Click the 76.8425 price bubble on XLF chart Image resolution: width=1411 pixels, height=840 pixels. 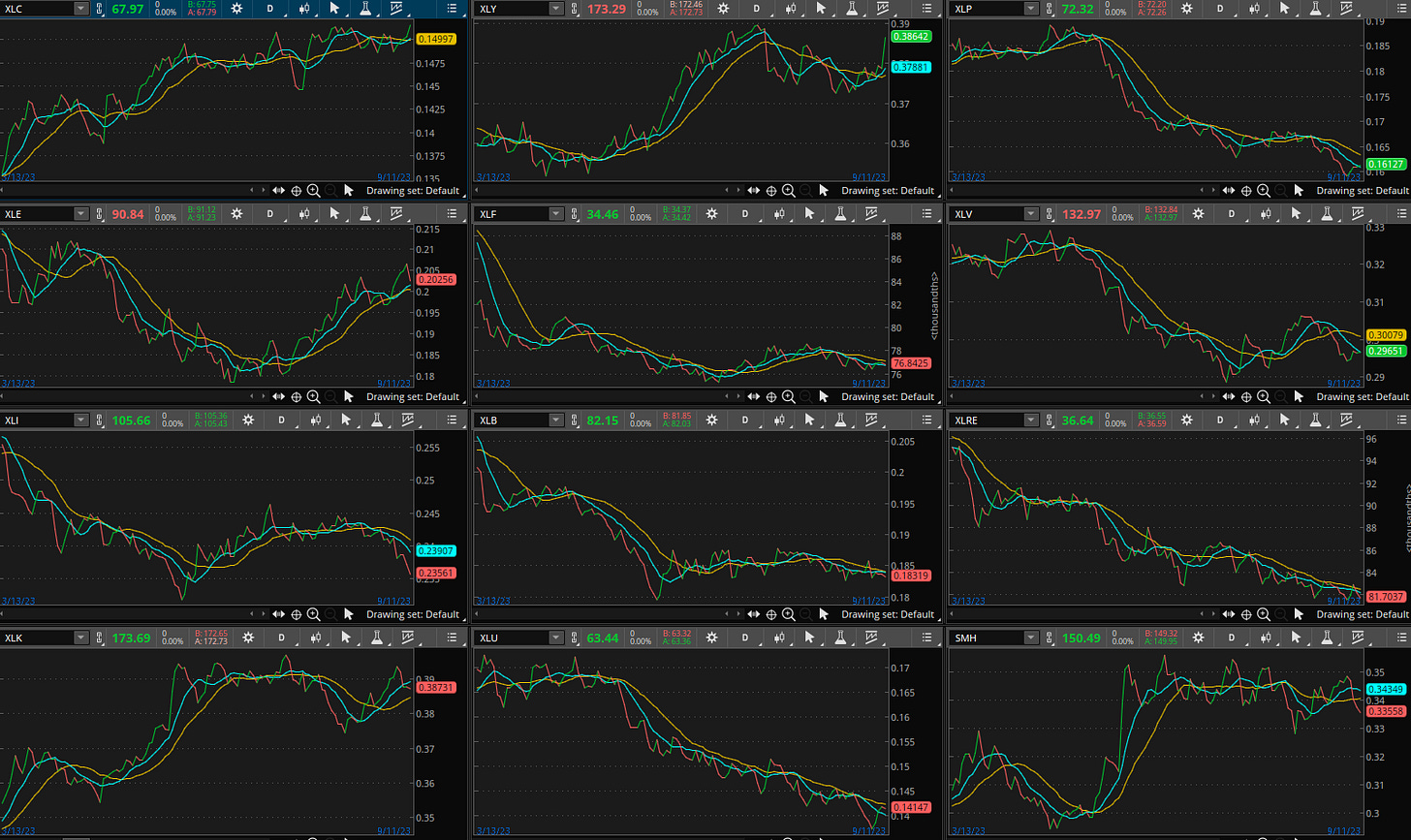(910, 363)
